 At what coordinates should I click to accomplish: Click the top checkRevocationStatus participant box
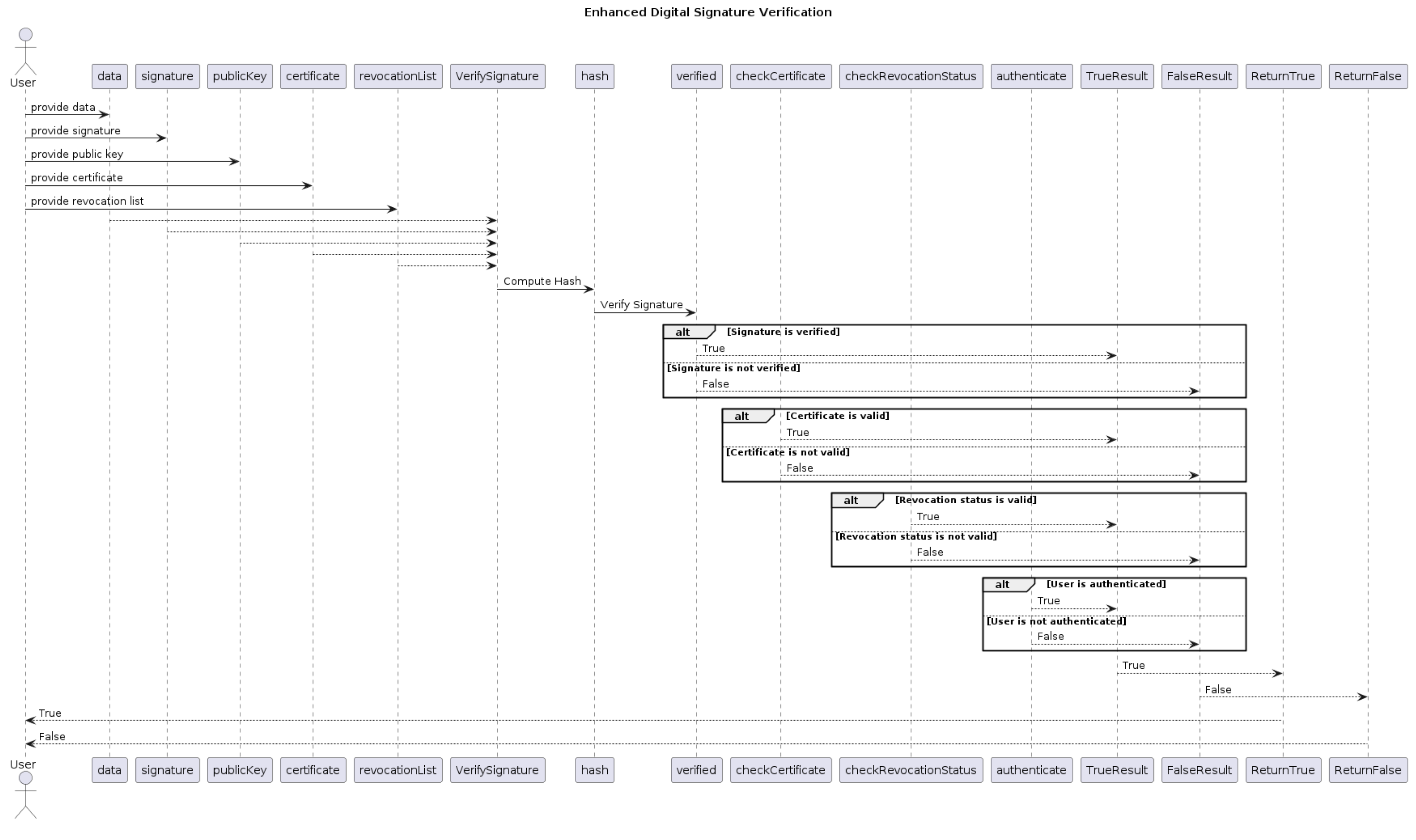pyautogui.click(x=910, y=76)
